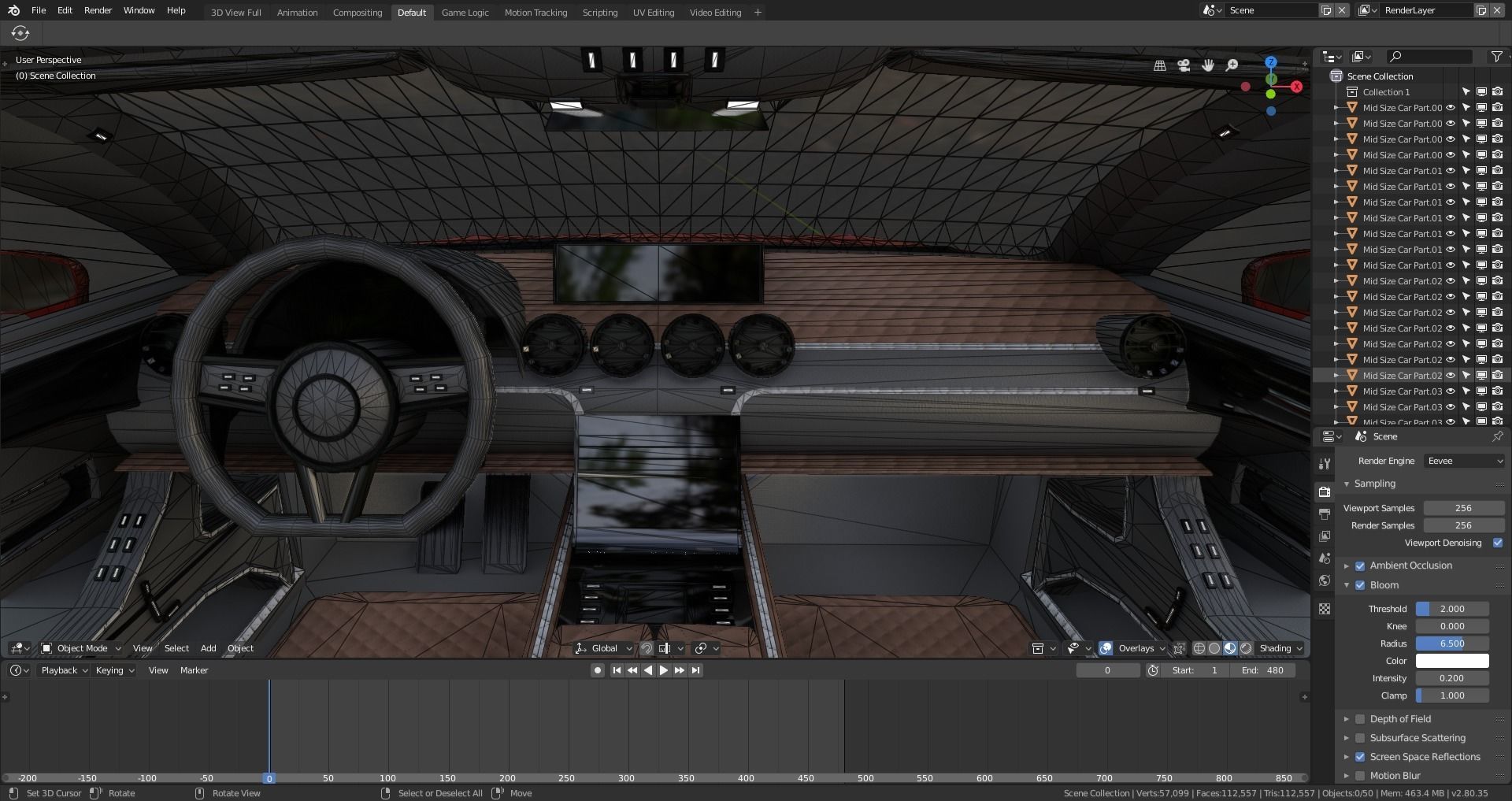Open the outliner filter funnel icon
Viewport: 1512px width, 801px height.
pyautogui.click(x=1496, y=56)
